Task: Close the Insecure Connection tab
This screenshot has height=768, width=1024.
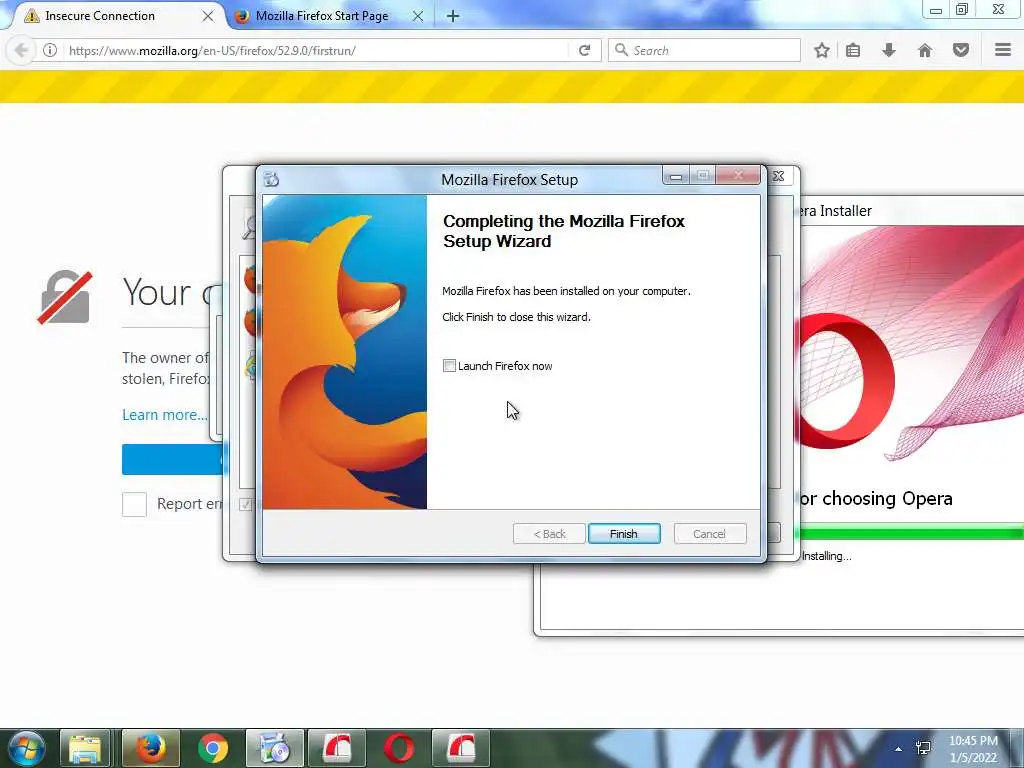Action: coord(208,16)
